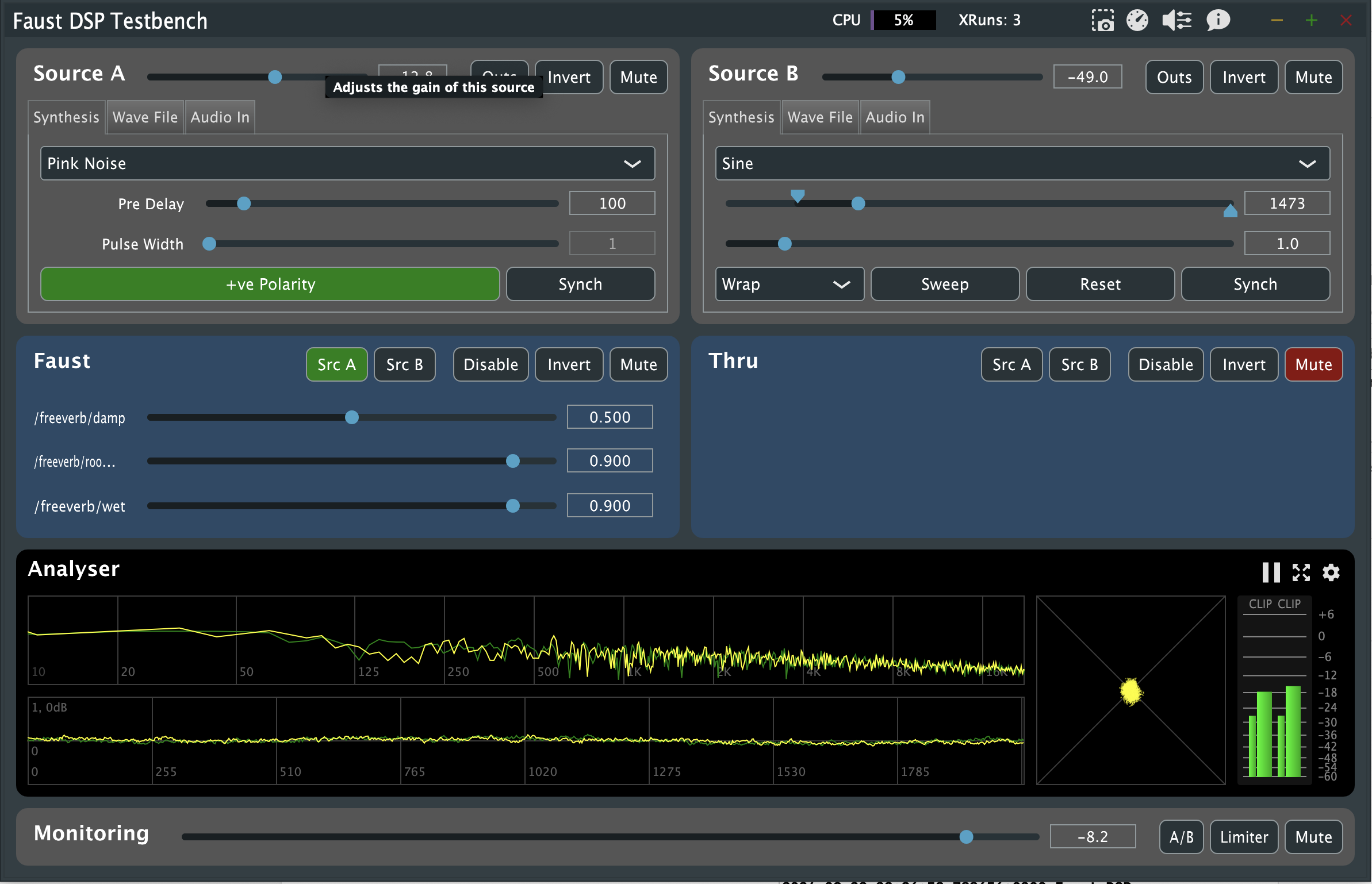Expand the Analyser to full size
Screen dimensions: 1372x884
tap(1301, 572)
